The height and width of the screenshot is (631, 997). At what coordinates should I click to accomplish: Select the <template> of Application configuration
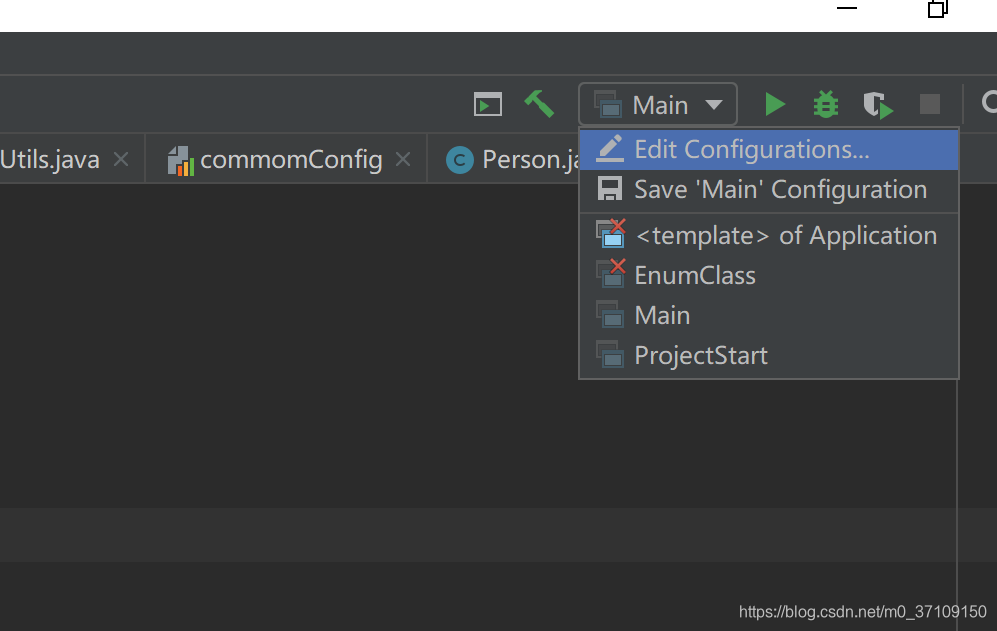(785, 236)
